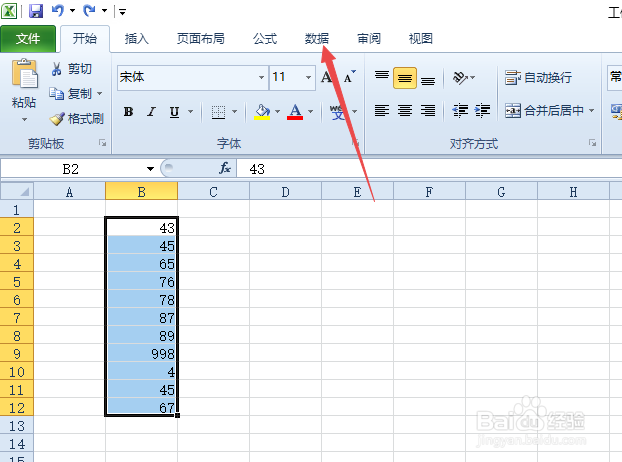This screenshot has width=622, height=462.
Task: Open the font name dropdown 宋体
Action: pos(261,77)
